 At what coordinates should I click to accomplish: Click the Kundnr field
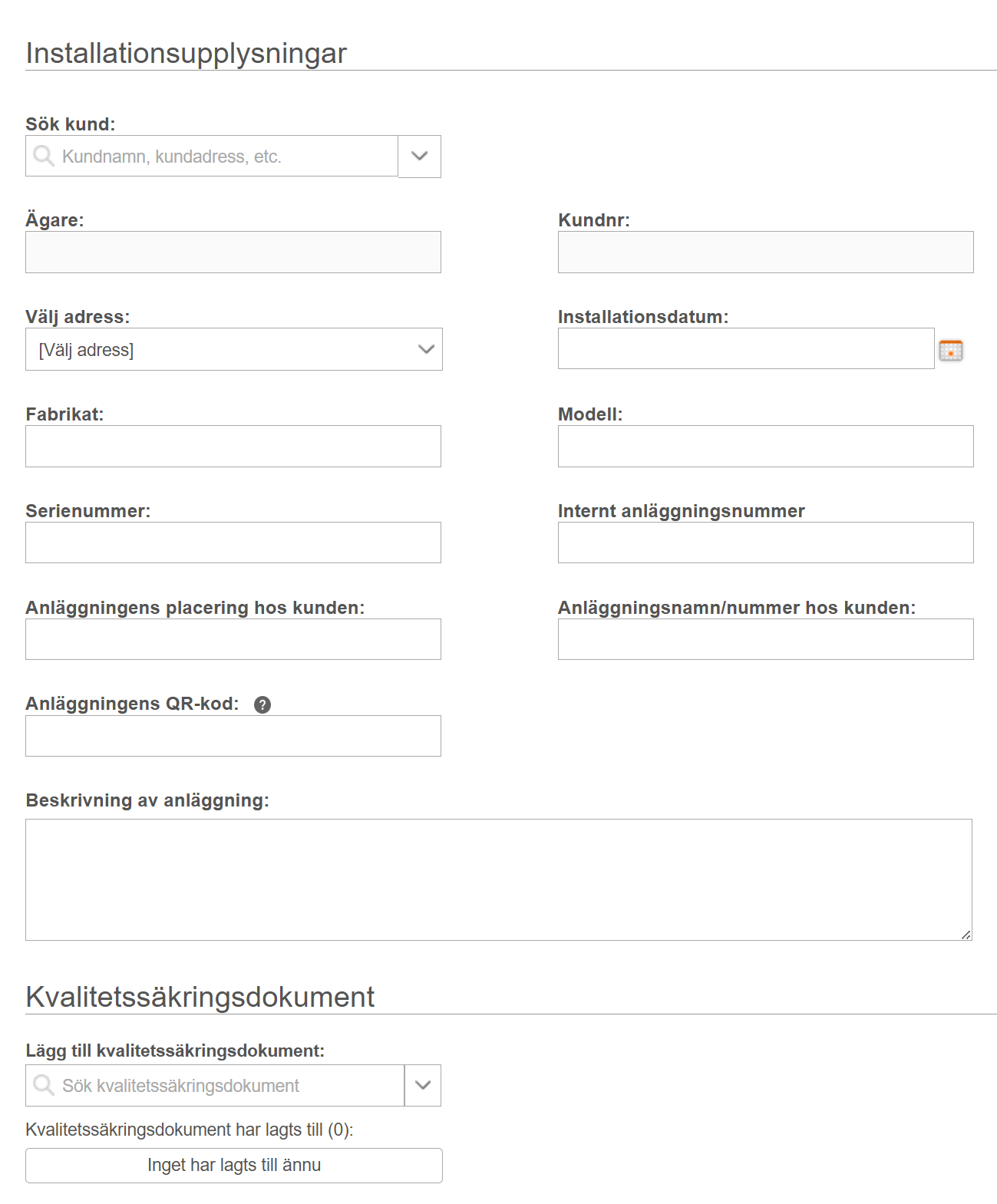pos(765,252)
